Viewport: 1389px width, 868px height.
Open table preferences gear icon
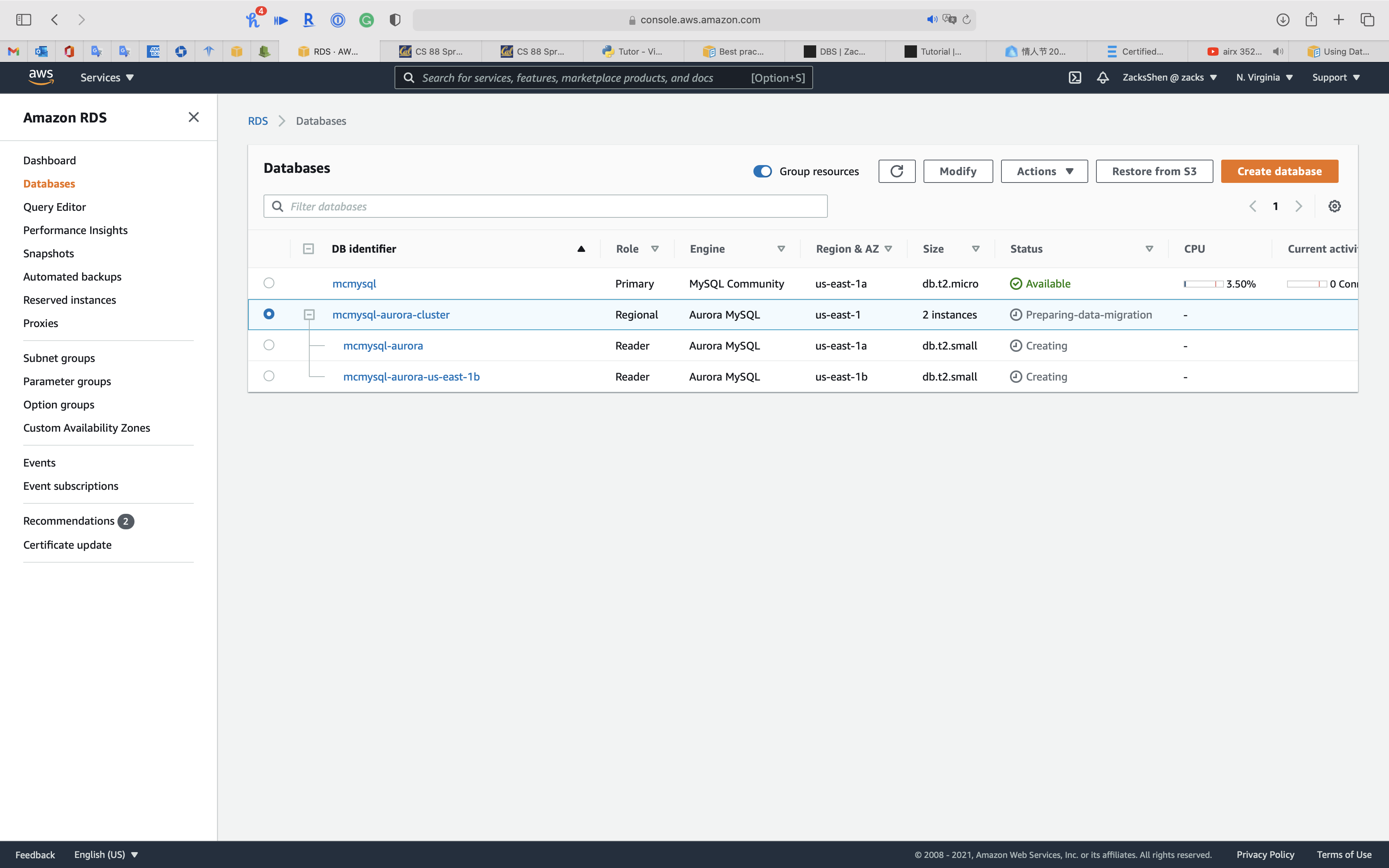pyautogui.click(x=1334, y=206)
